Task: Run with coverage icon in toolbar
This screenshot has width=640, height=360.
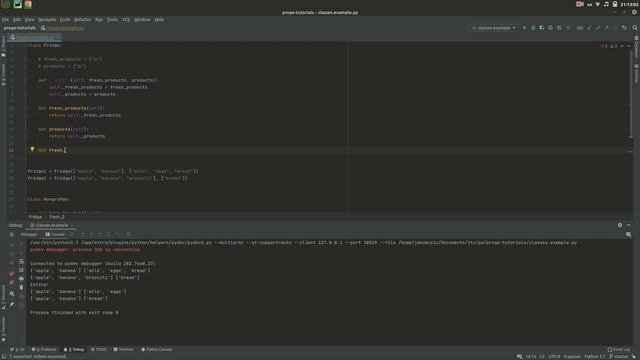Action: click(542, 28)
